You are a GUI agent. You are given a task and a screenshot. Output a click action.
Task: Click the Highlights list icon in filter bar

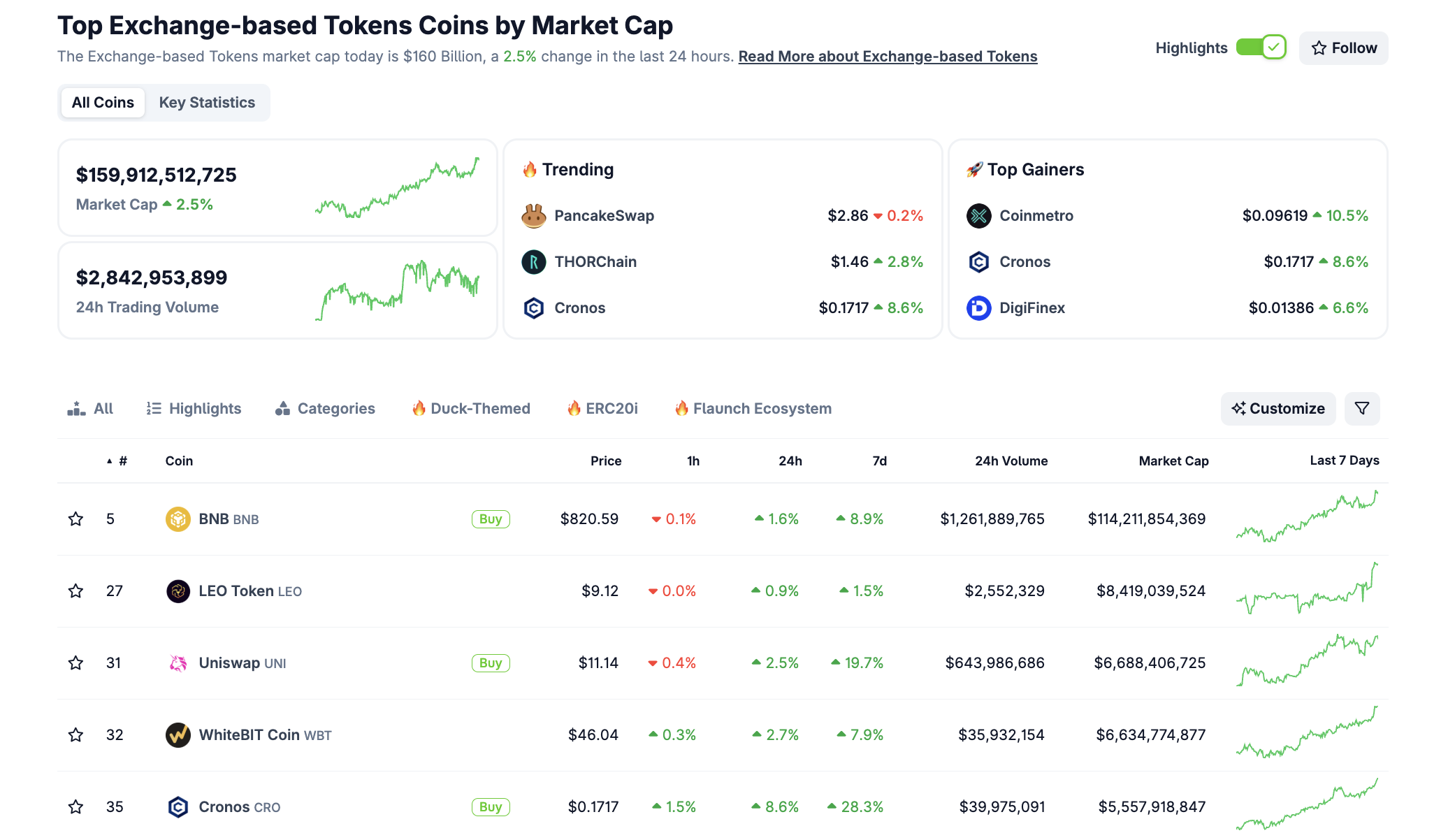pos(153,408)
